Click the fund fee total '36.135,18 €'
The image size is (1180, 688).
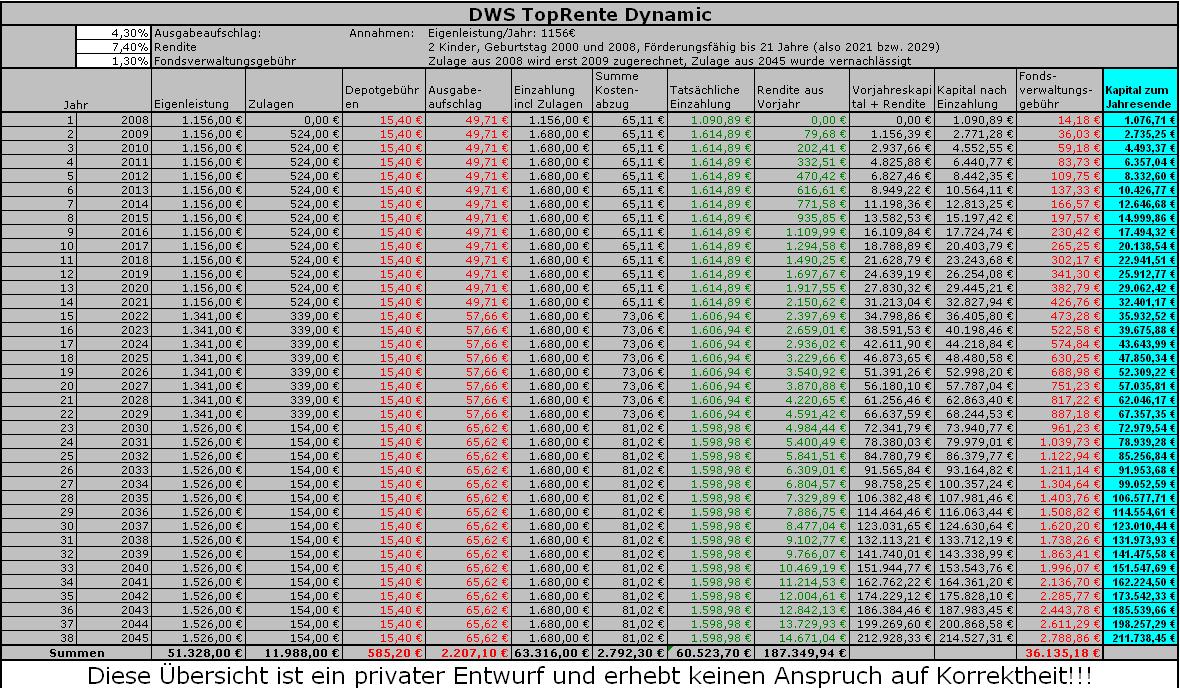pyautogui.click(x=1060, y=653)
